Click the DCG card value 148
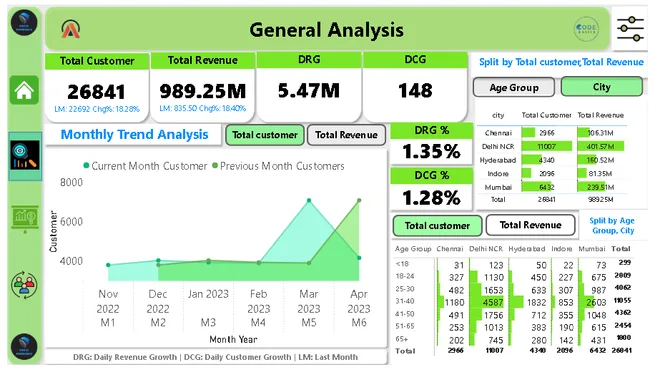Image resolution: width=650 pixels, height=373 pixels. click(415, 90)
